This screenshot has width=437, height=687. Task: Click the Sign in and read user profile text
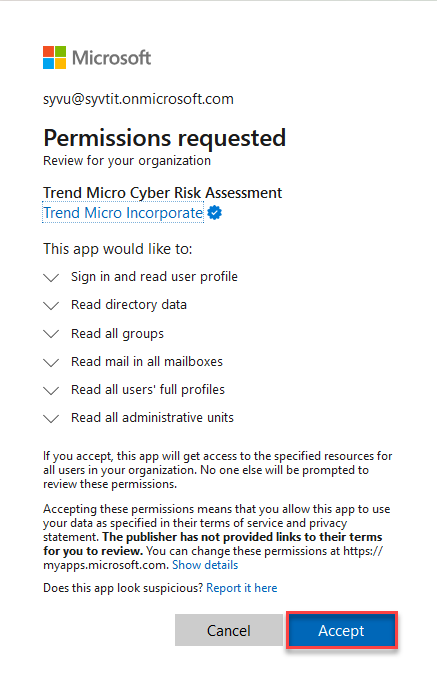click(x=154, y=277)
